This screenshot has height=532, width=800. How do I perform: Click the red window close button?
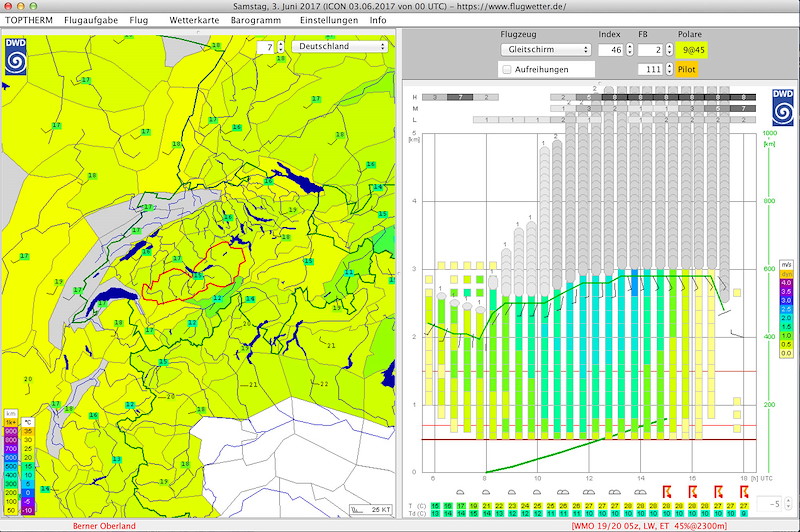click(x=8, y=6)
